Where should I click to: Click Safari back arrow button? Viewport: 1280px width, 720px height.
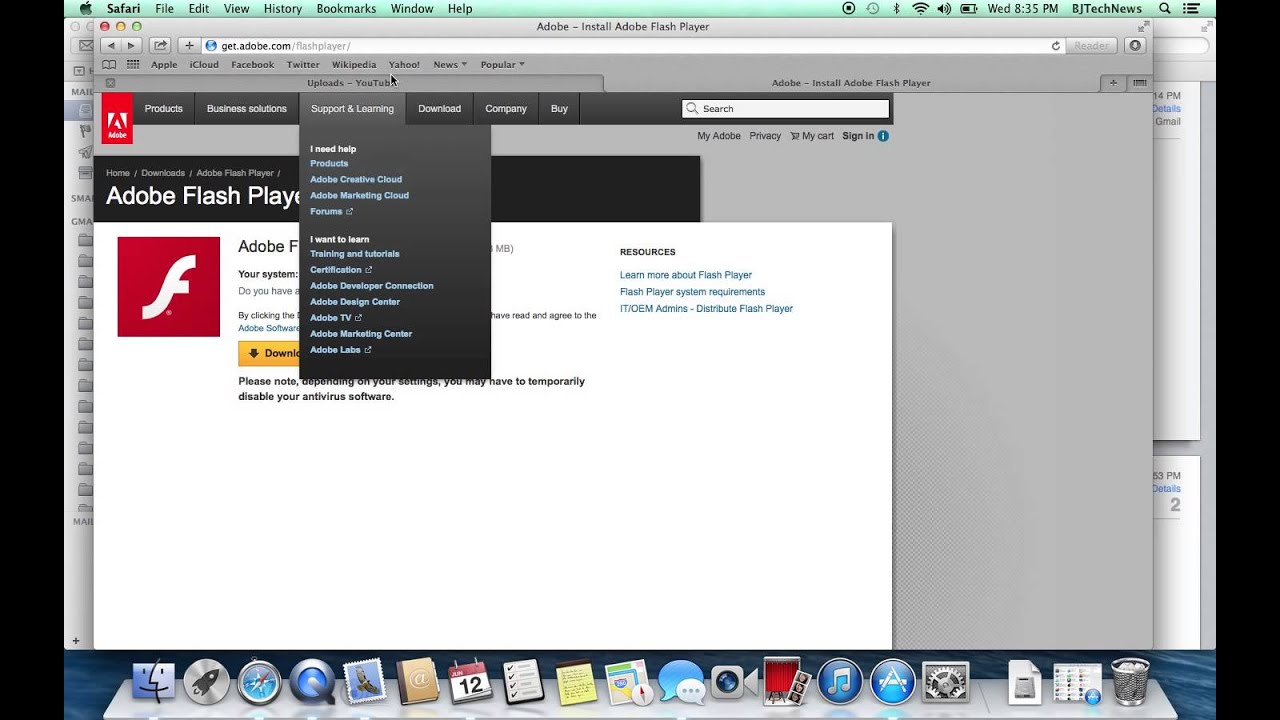111,46
